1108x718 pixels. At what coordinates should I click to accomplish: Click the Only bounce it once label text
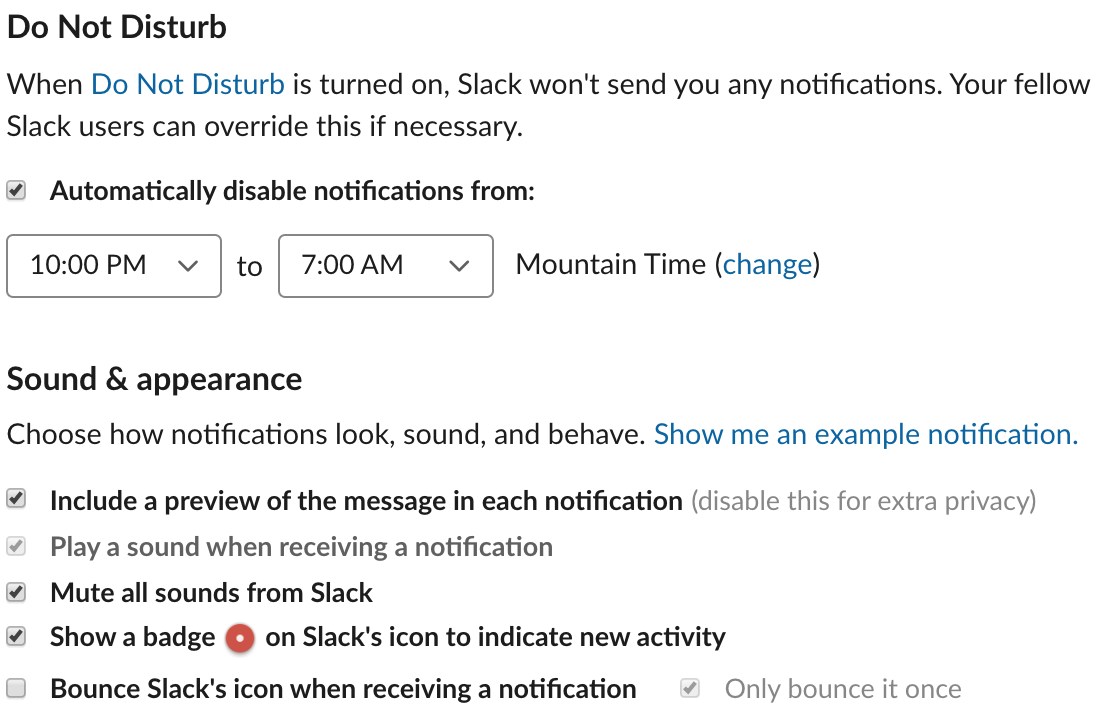[842, 689]
